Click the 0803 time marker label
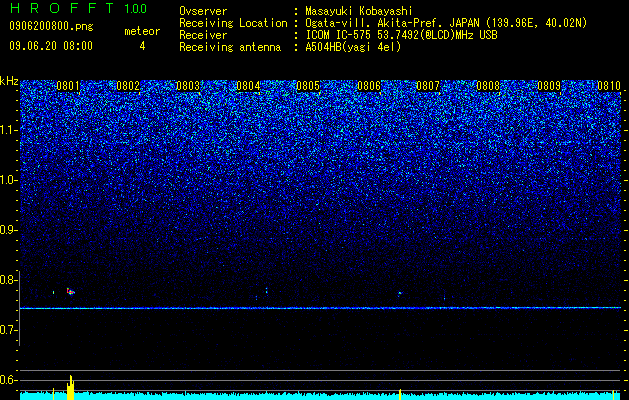629x400 pixels. (188, 86)
